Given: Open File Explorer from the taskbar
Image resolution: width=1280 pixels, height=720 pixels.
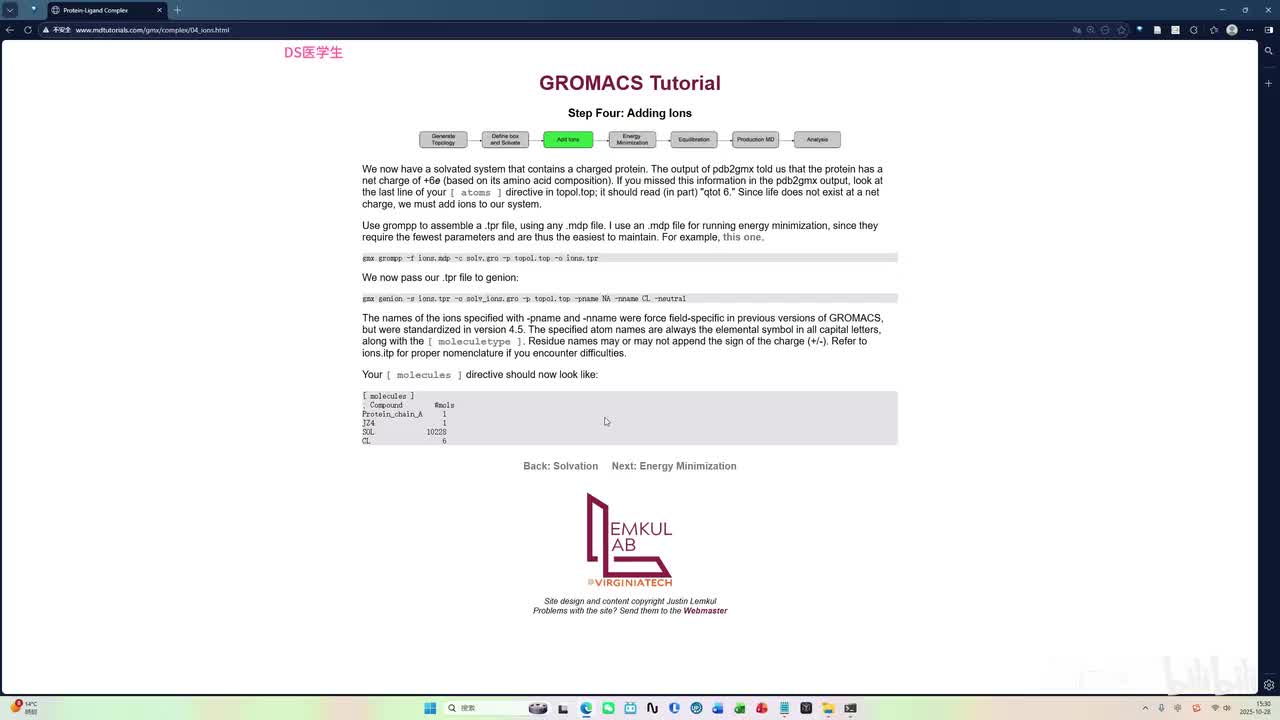Looking at the screenshot, I should coord(828,708).
